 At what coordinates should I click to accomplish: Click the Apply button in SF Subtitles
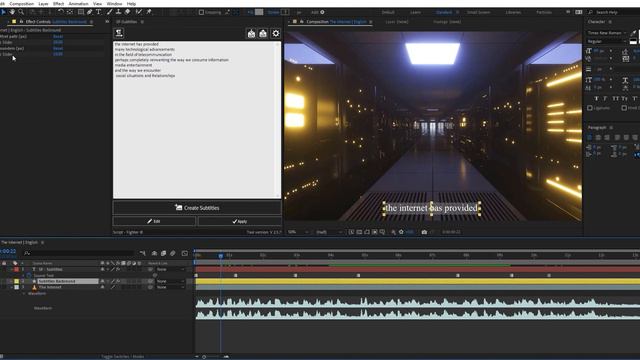pos(240,221)
